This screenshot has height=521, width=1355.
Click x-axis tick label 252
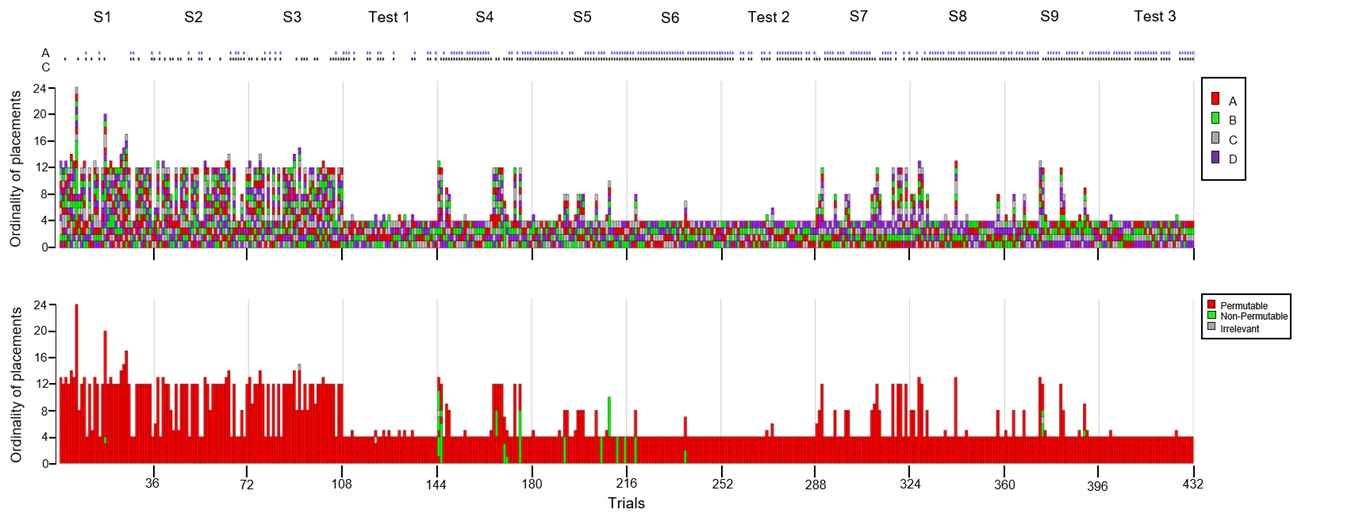[722, 485]
